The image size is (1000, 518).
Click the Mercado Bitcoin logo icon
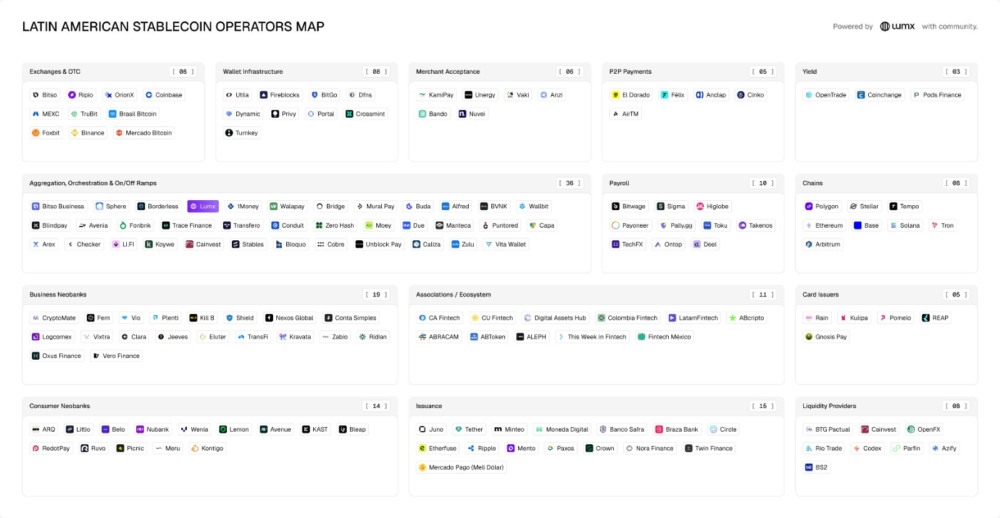119,133
